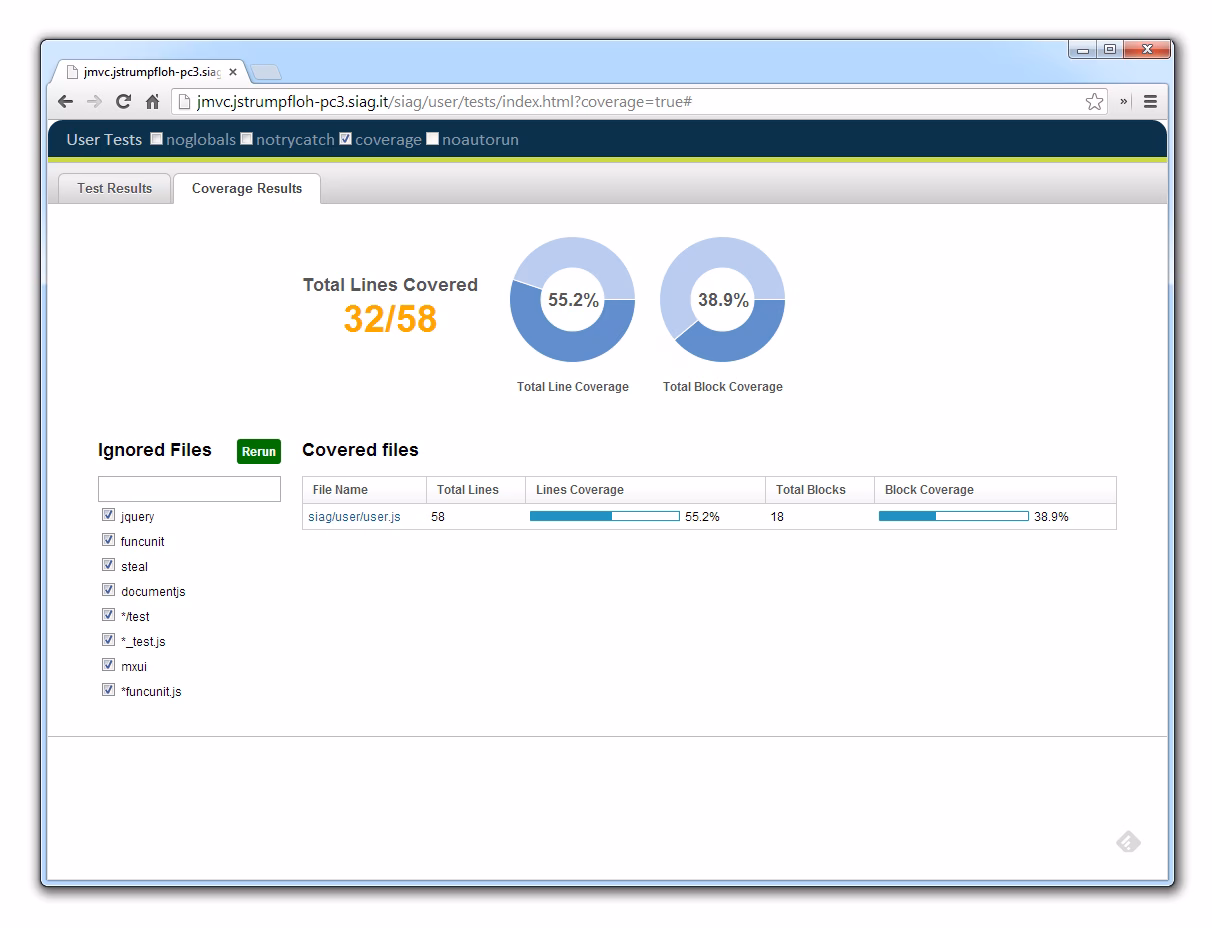Go to the browser home page icon
The height and width of the screenshot is (928, 1212).
pos(152,101)
